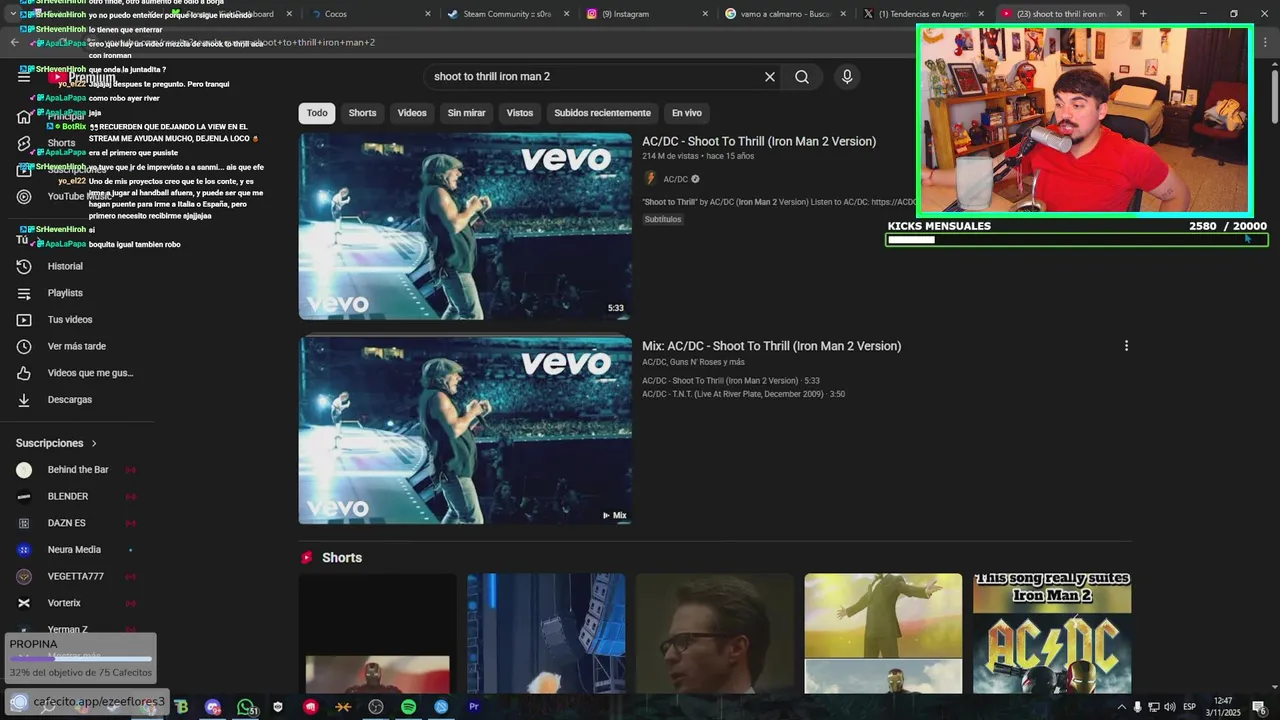Open the taskbar clock and date

point(1223,707)
